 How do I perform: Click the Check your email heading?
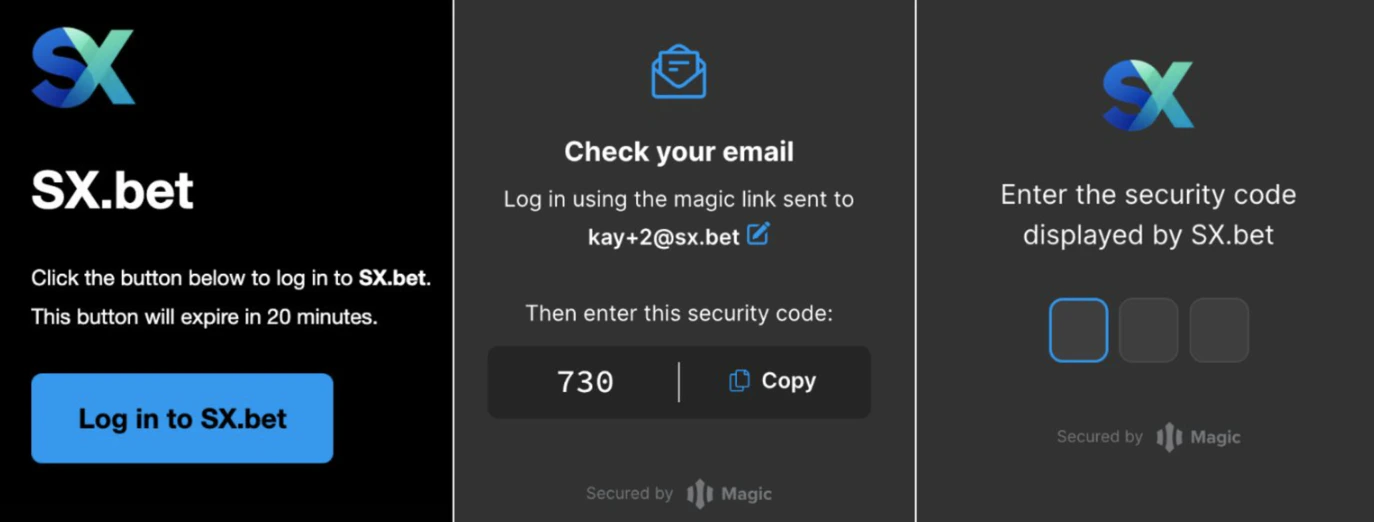679,152
